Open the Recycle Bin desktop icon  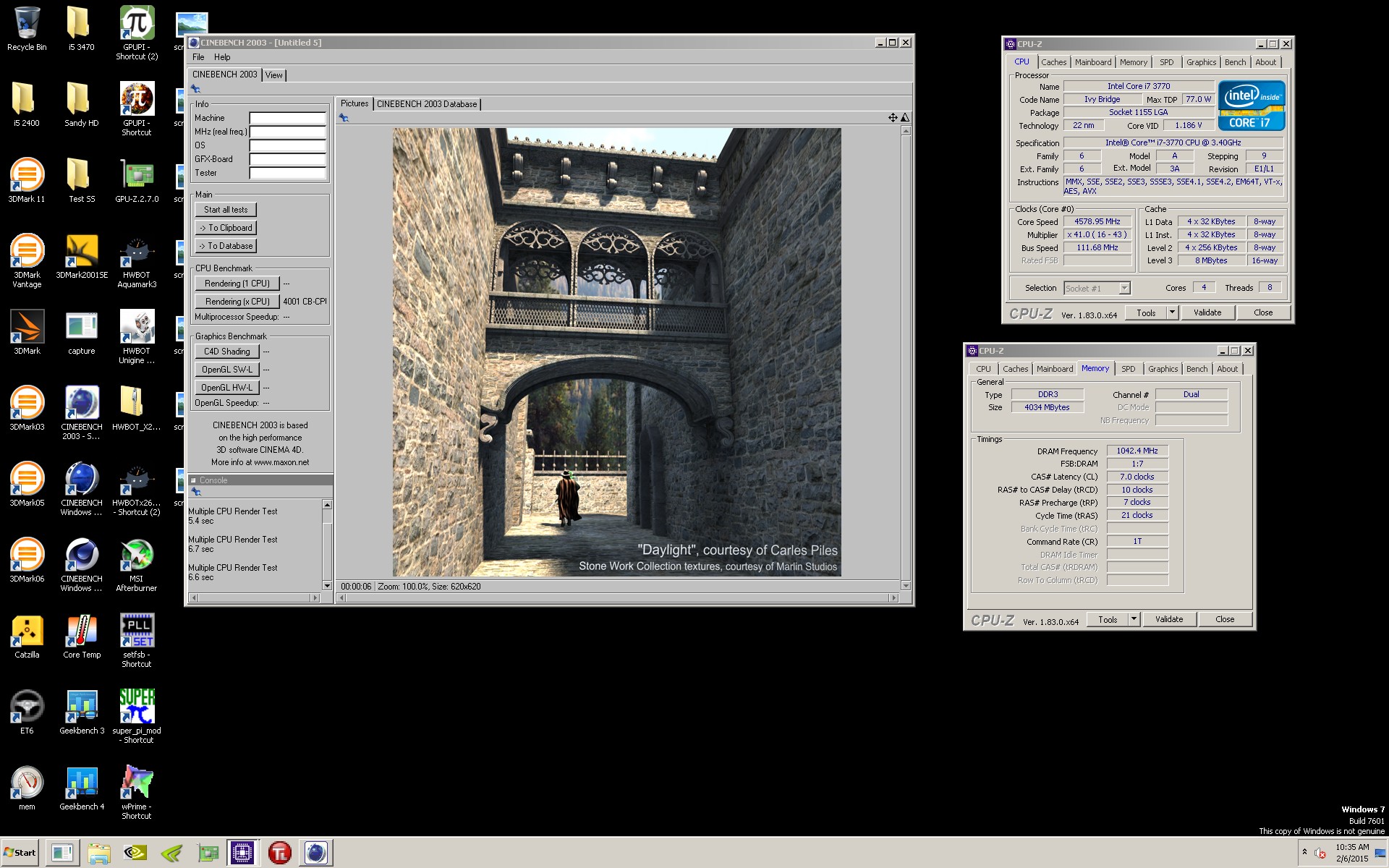click(x=27, y=29)
